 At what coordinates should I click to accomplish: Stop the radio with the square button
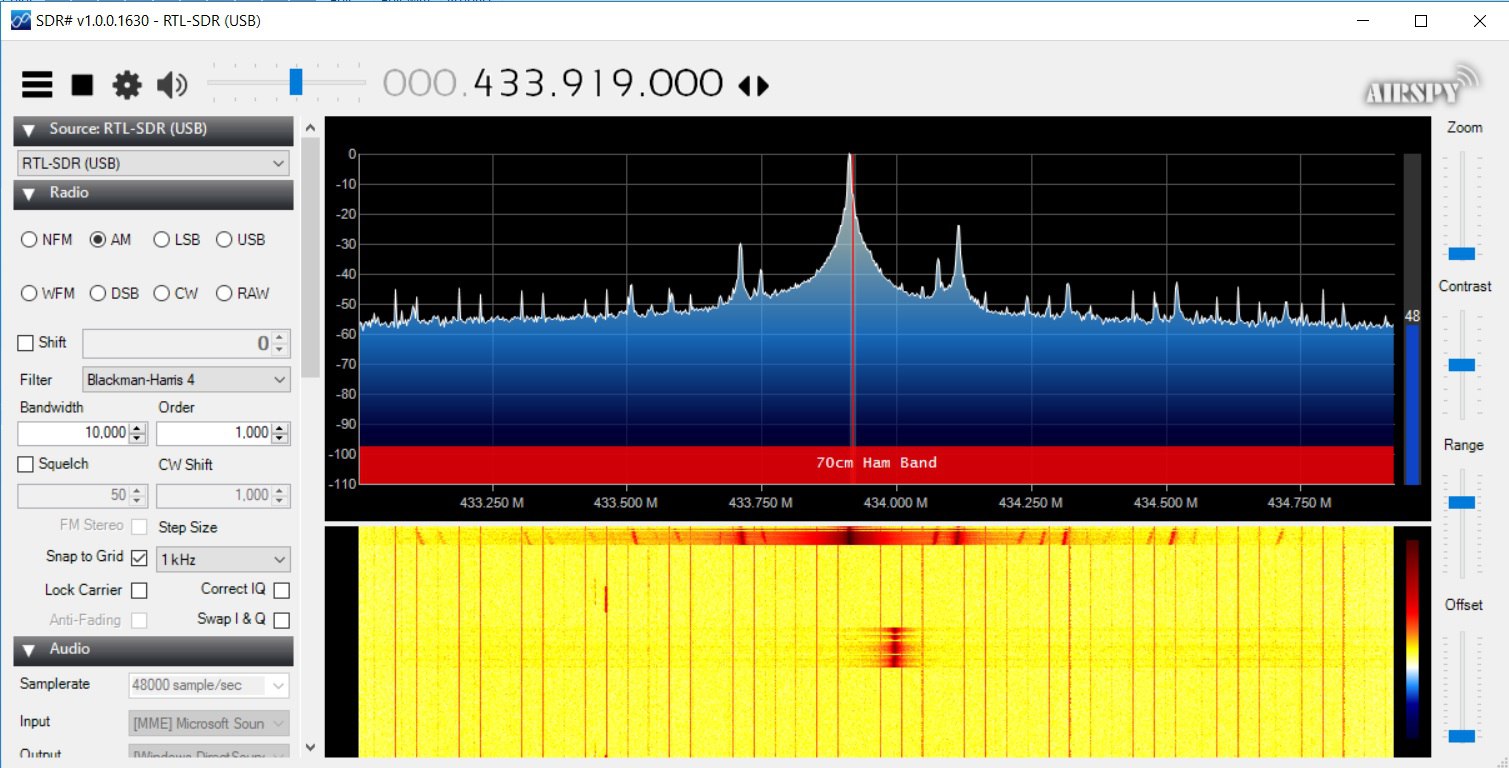82,86
